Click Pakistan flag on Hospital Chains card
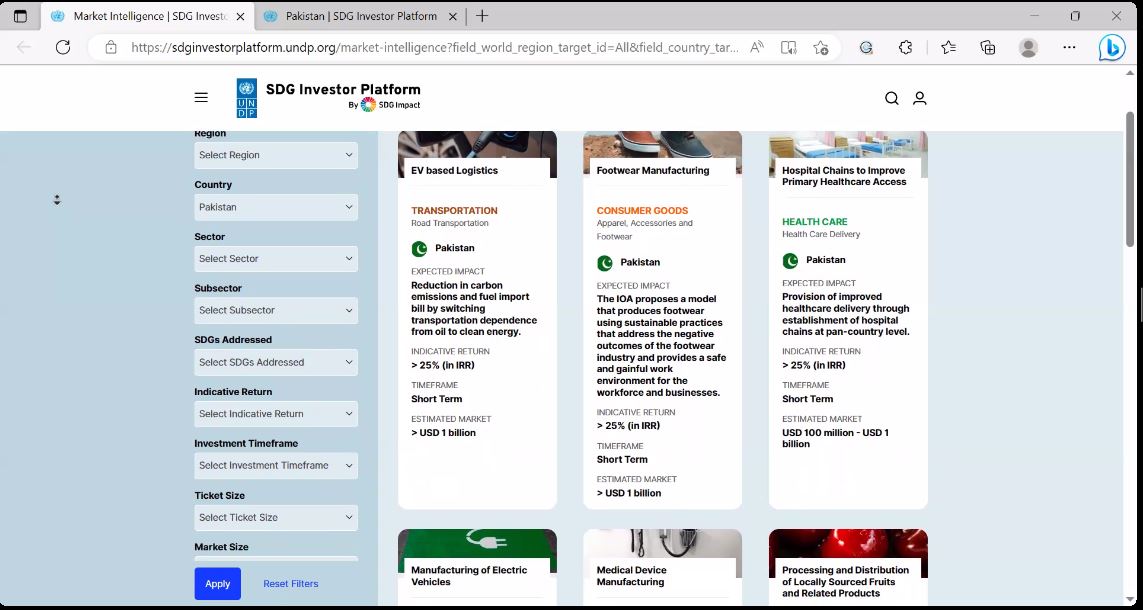 coord(790,260)
